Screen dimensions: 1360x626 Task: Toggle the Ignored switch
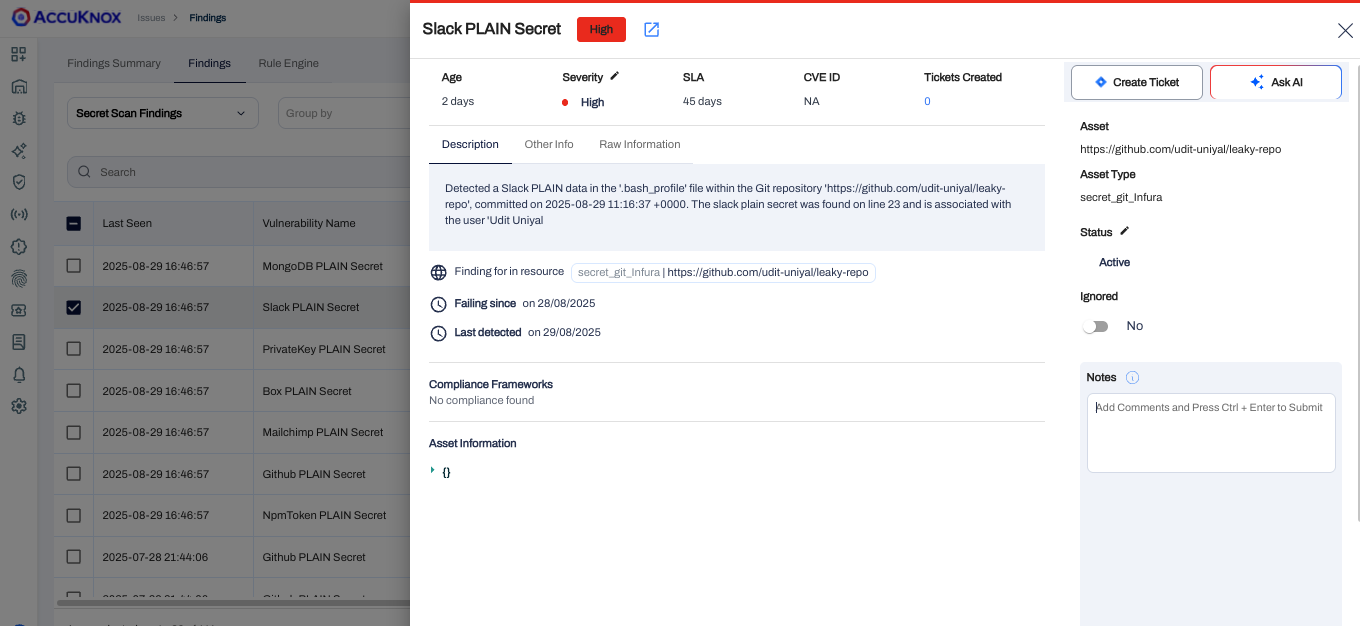(1096, 326)
